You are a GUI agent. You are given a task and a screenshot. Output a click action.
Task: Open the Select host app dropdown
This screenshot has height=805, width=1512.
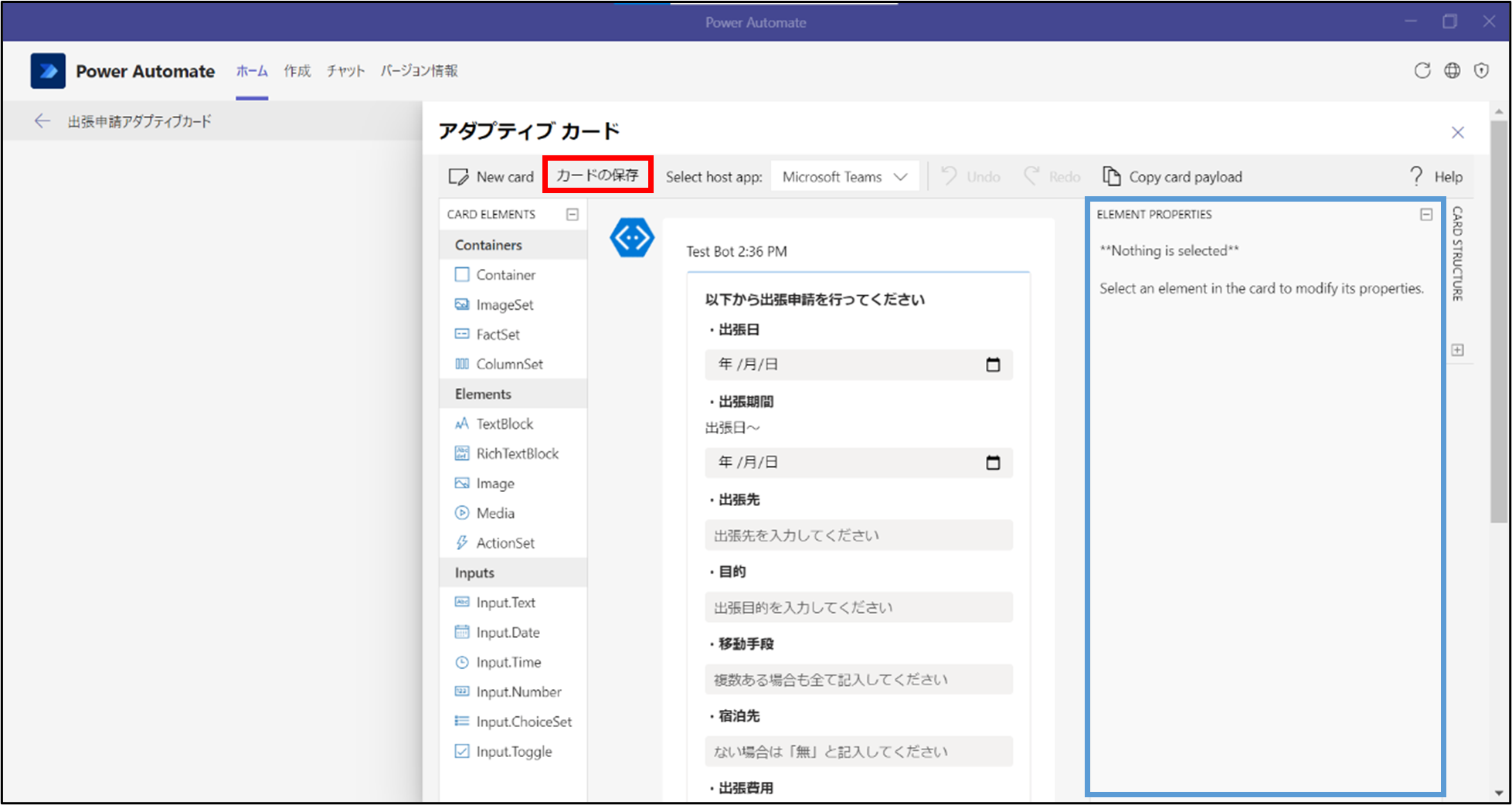click(x=844, y=177)
